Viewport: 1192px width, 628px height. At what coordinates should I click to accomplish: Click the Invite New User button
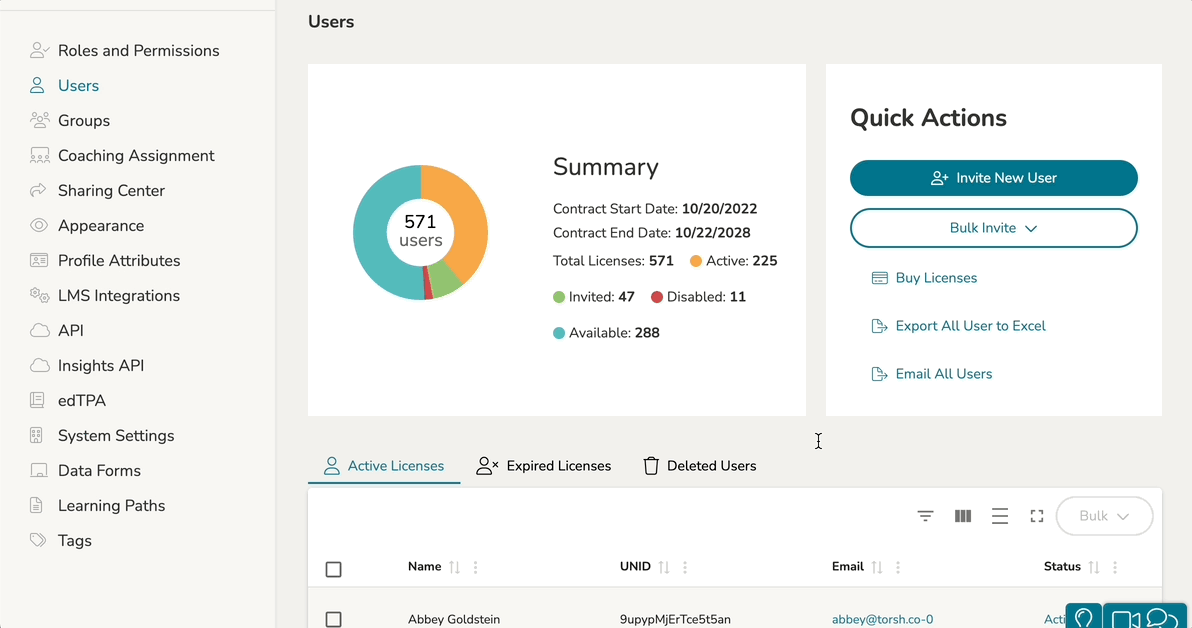click(x=993, y=178)
